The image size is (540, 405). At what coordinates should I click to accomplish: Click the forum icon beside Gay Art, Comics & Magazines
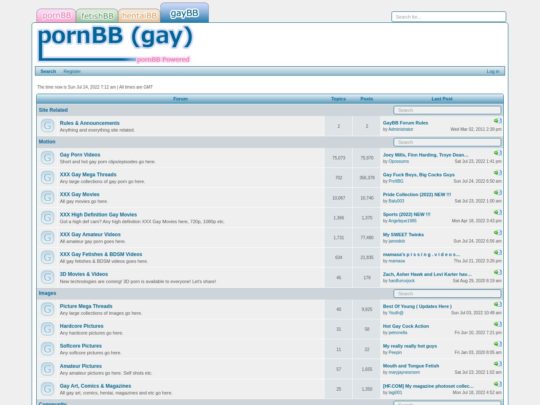48,389
